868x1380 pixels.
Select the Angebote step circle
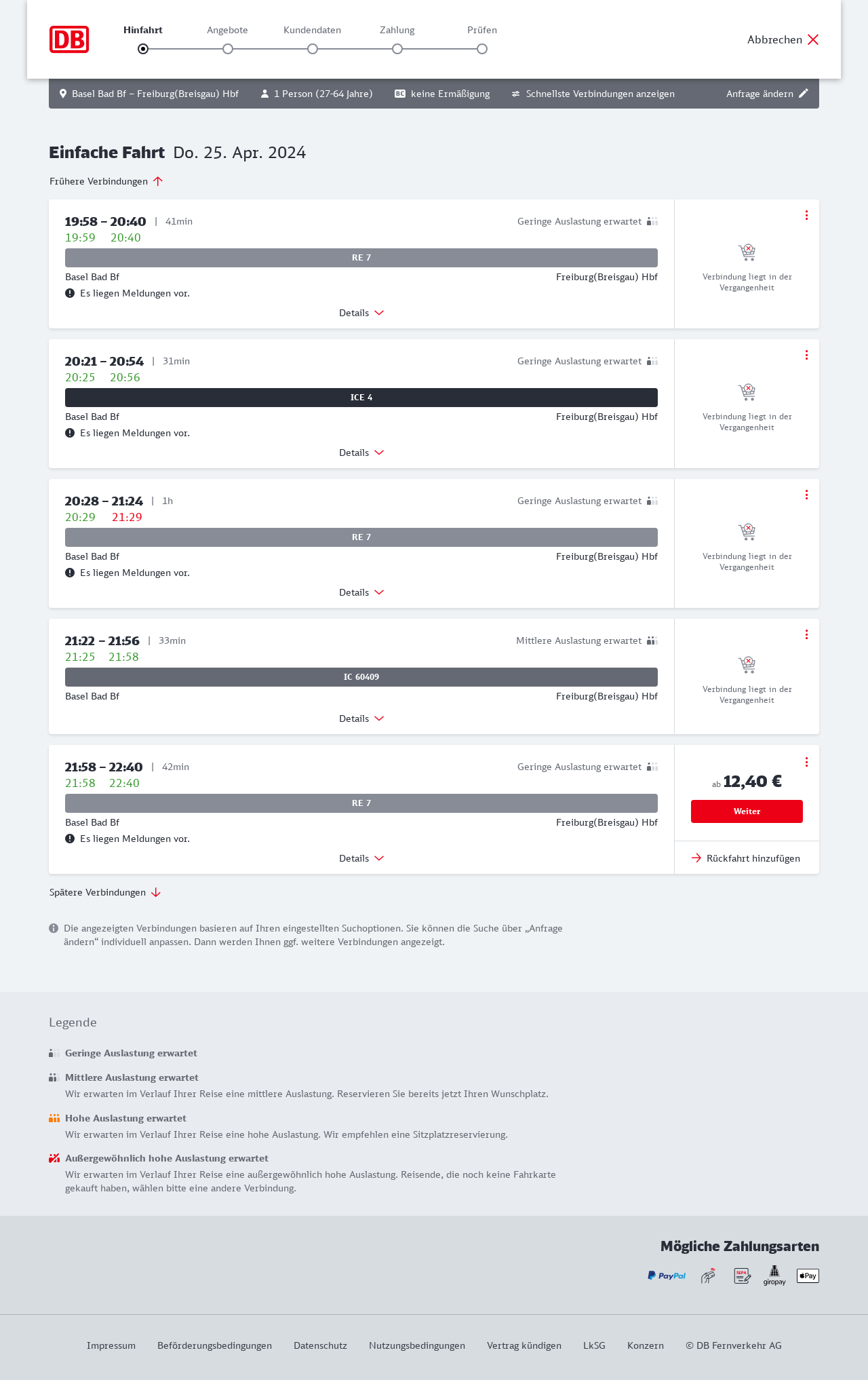pyautogui.click(x=228, y=49)
